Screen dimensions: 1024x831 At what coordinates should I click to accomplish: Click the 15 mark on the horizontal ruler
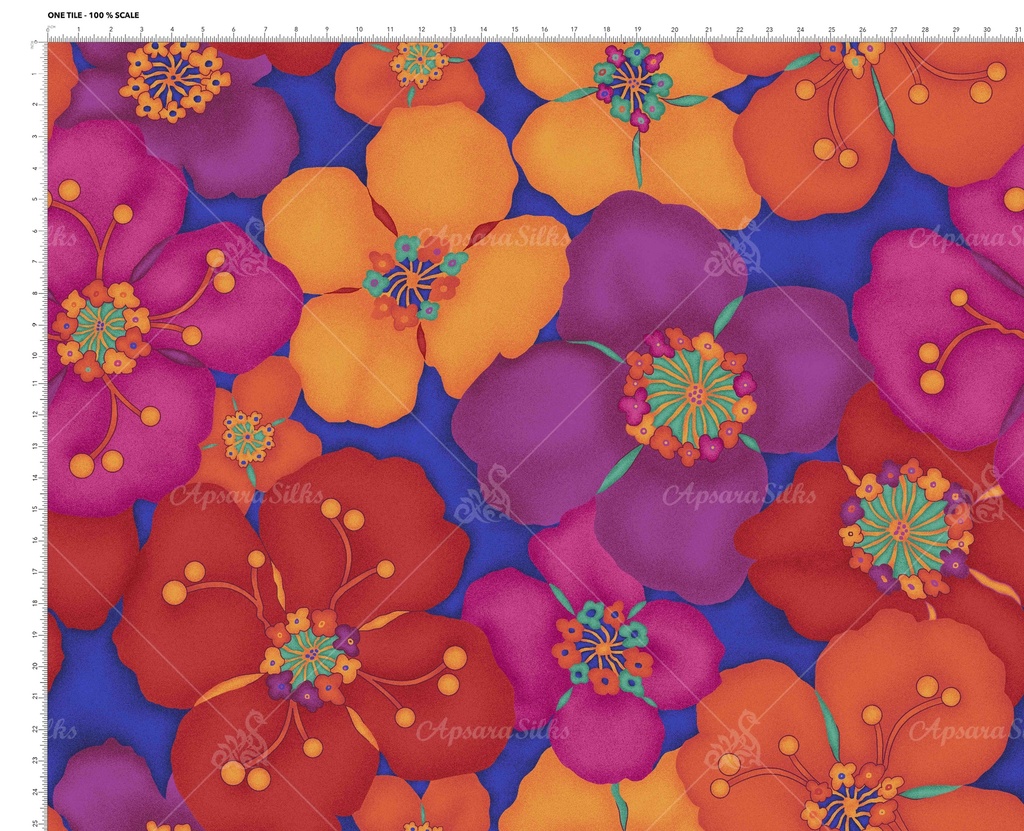(515, 29)
